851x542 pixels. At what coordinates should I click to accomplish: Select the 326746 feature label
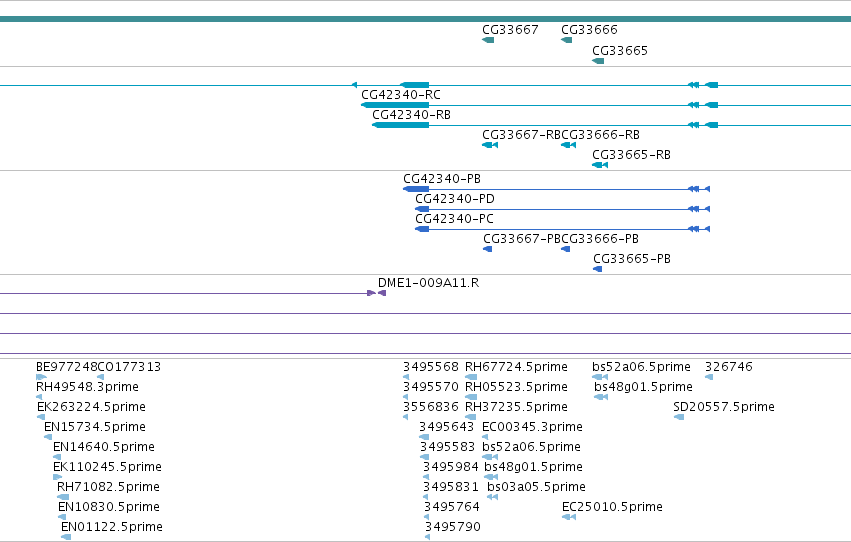point(729,367)
